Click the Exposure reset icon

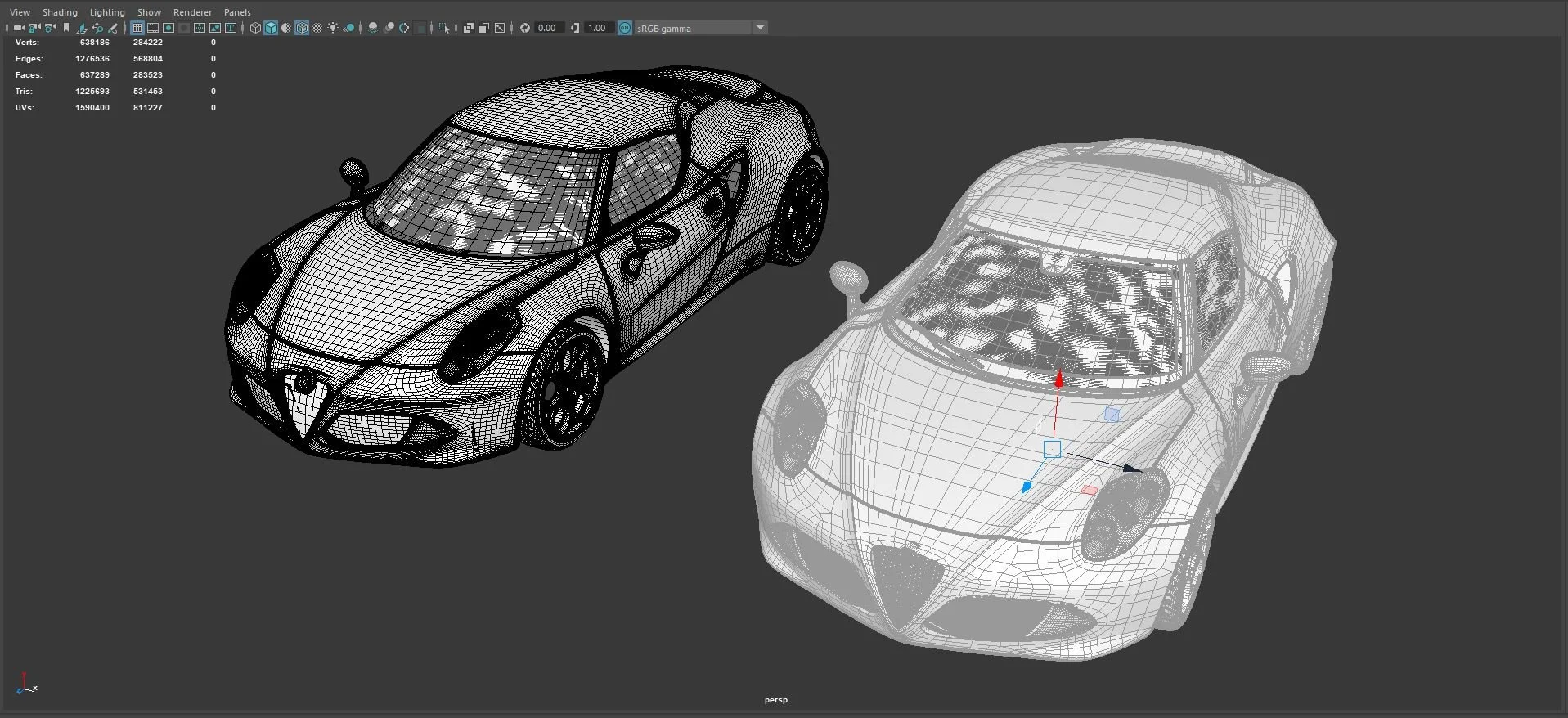click(x=525, y=28)
